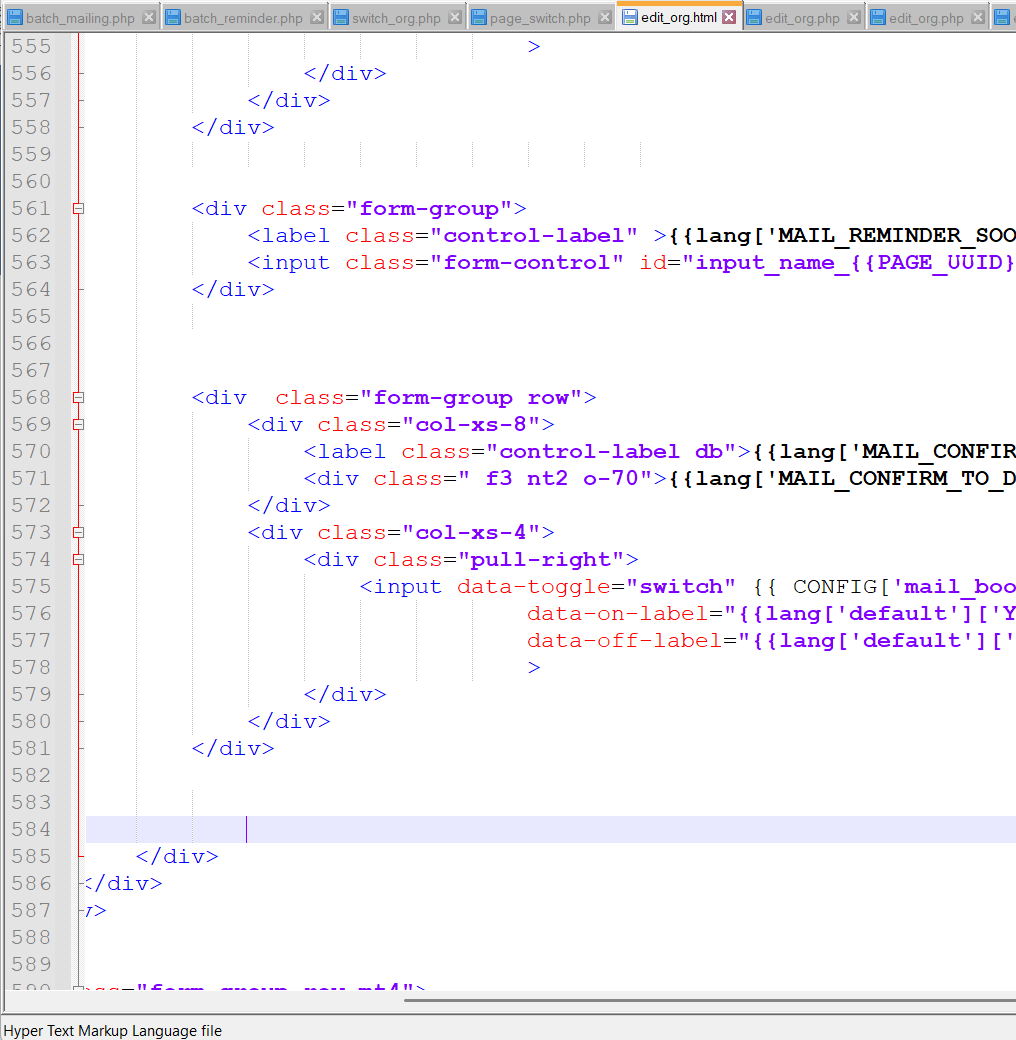Image resolution: width=1016 pixels, height=1040 pixels.
Task: Open the batch_reminder.php tab
Action: (243, 18)
